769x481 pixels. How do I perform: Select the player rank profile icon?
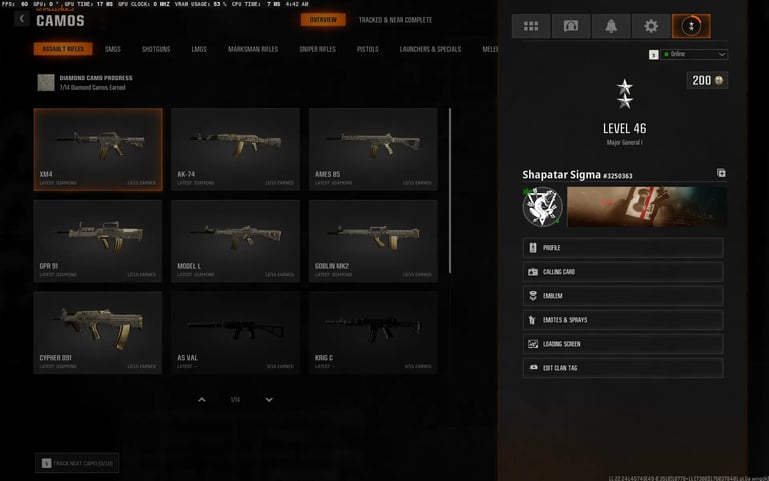pyautogui.click(x=691, y=26)
